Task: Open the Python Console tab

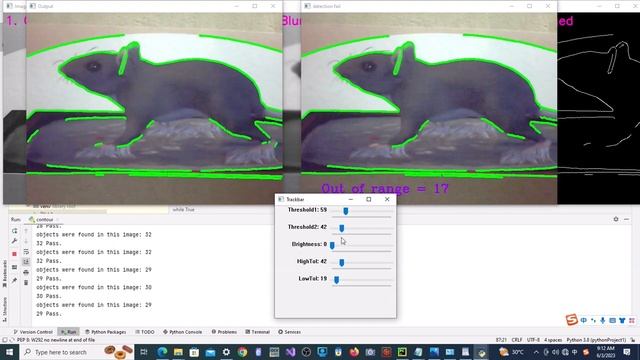Action: [182, 332]
